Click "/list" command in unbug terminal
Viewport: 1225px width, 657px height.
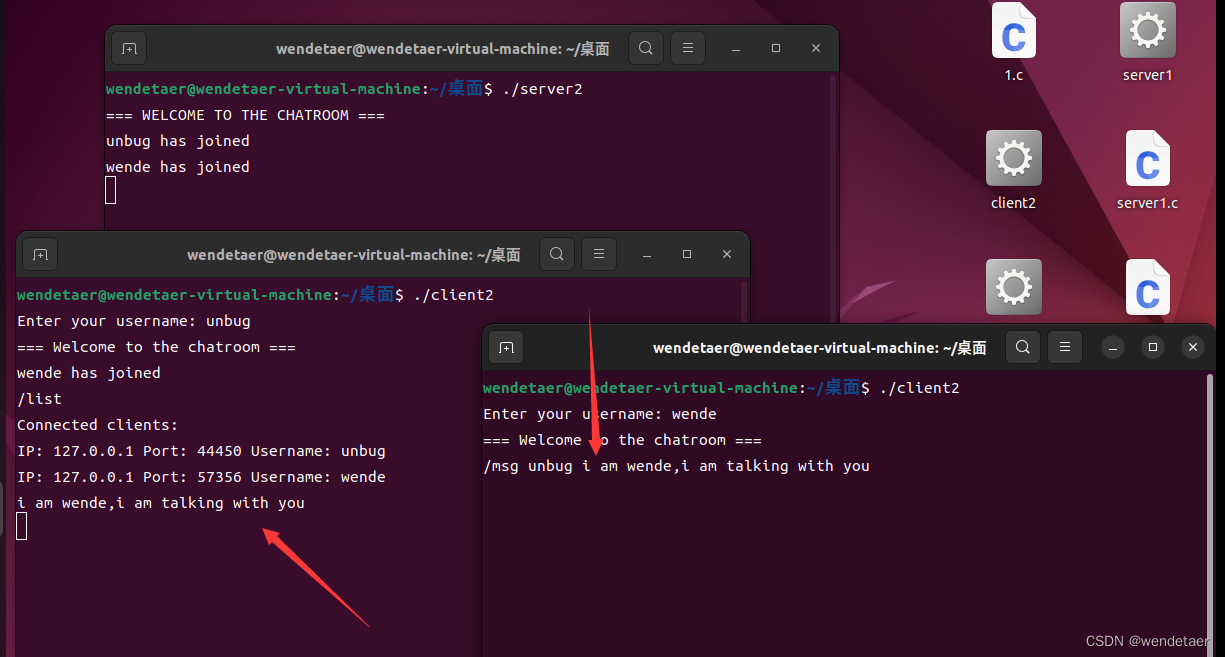[x=39, y=399]
